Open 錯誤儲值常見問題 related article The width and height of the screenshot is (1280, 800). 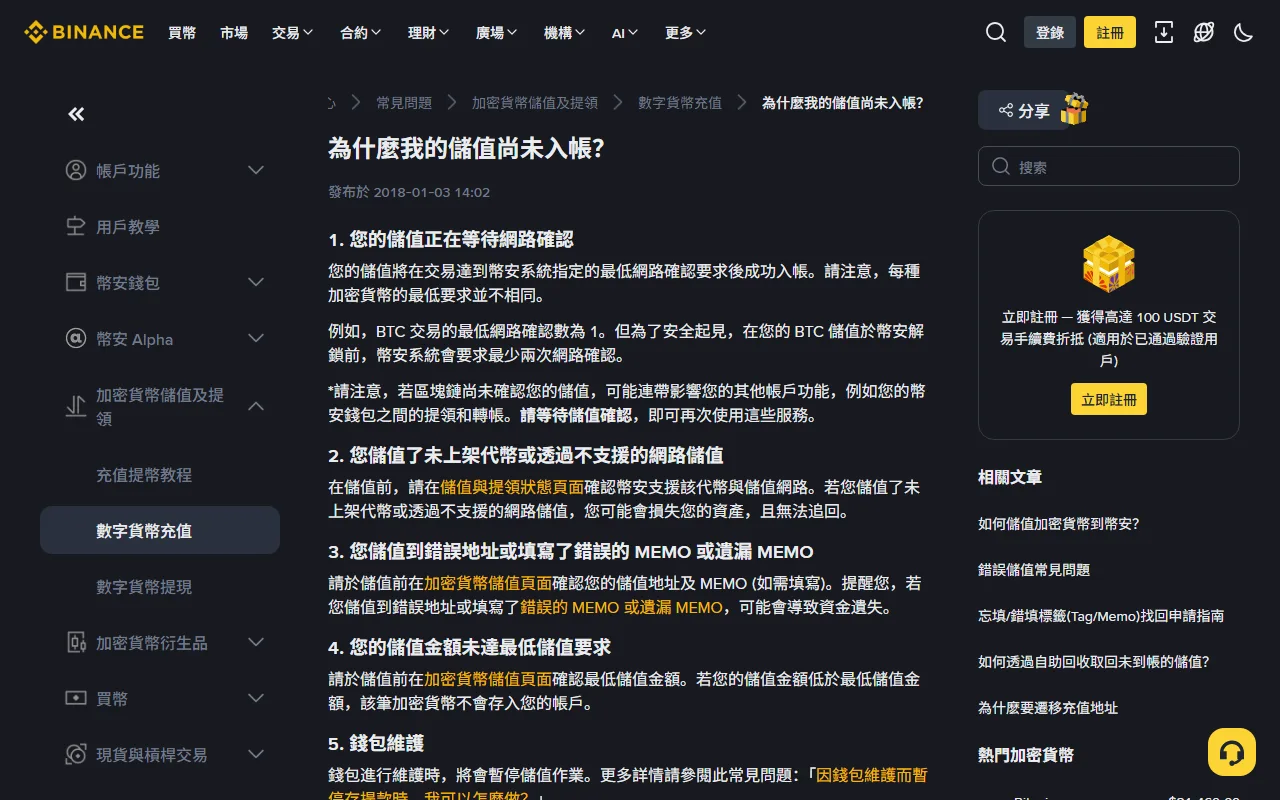1034,569
